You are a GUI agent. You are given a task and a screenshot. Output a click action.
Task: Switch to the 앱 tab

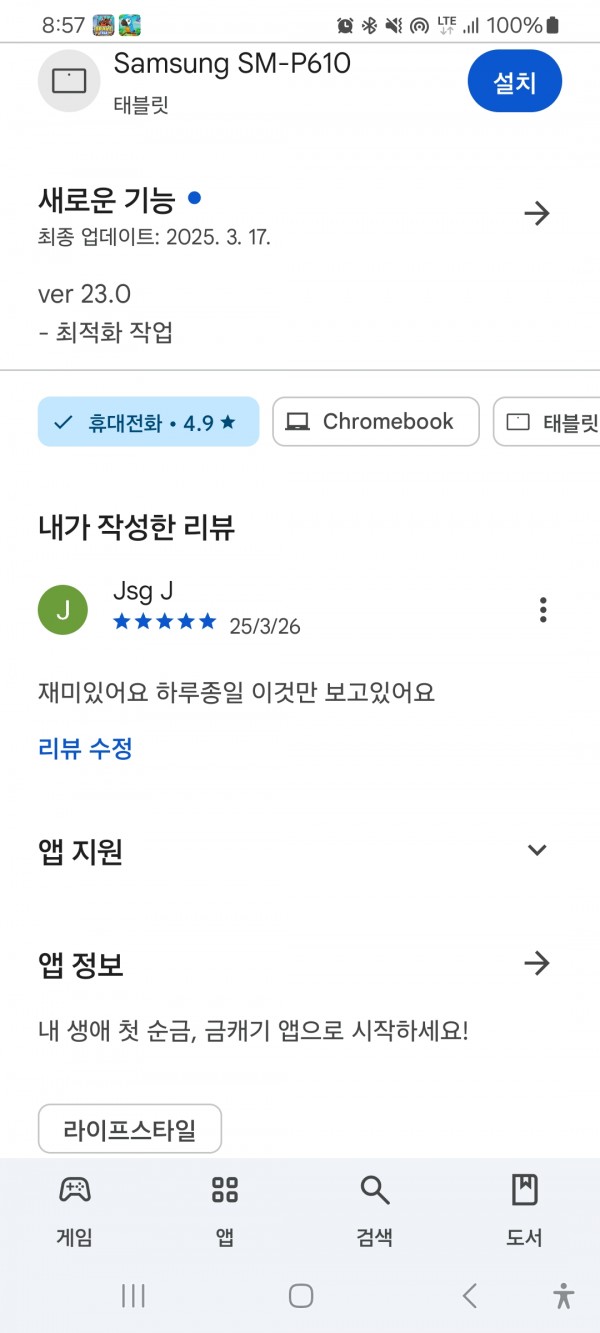click(225, 1210)
